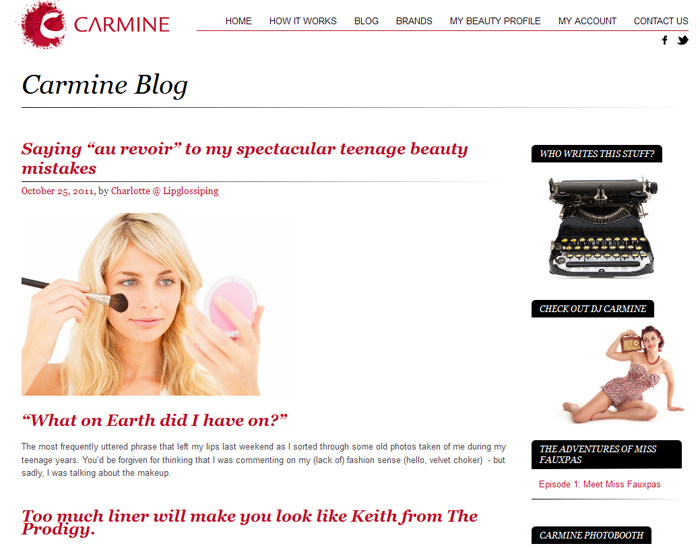The height and width of the screenshot is (548, 700).
Task: Open the CONTACT US page
Action: [x=661, y=21]
